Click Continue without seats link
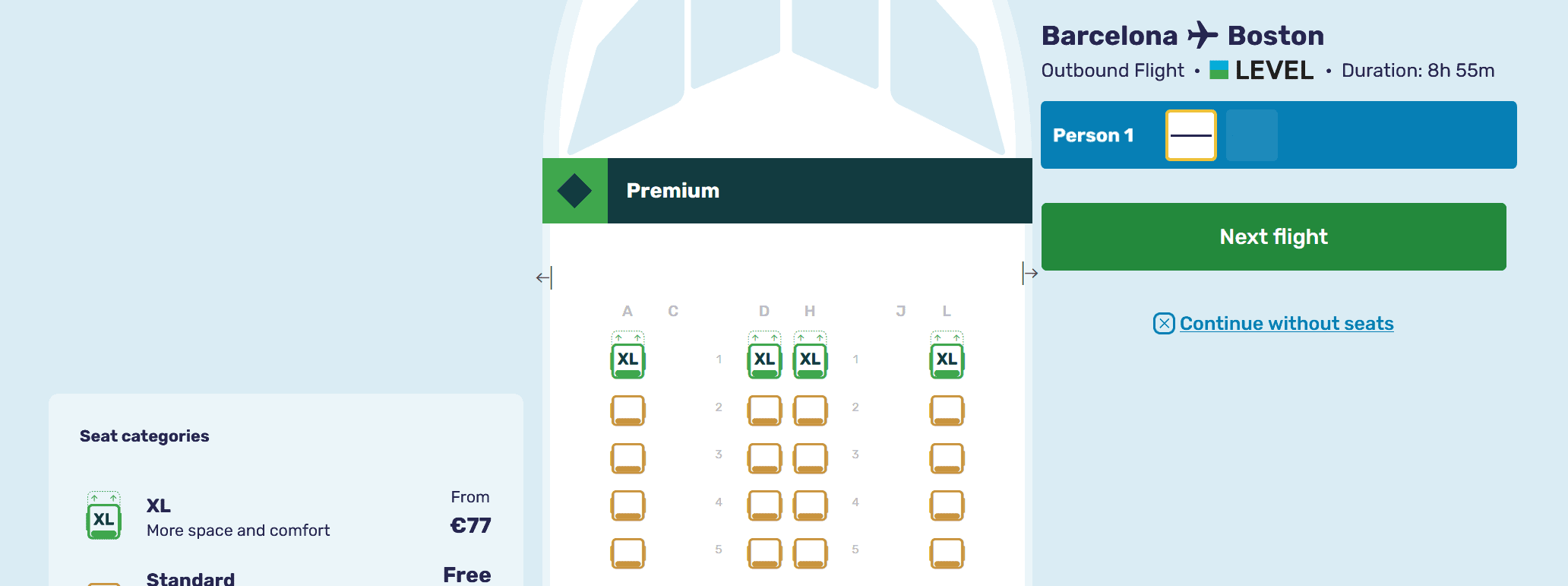This screenshot has width=1568, height=586. (x=1286, y=324)
